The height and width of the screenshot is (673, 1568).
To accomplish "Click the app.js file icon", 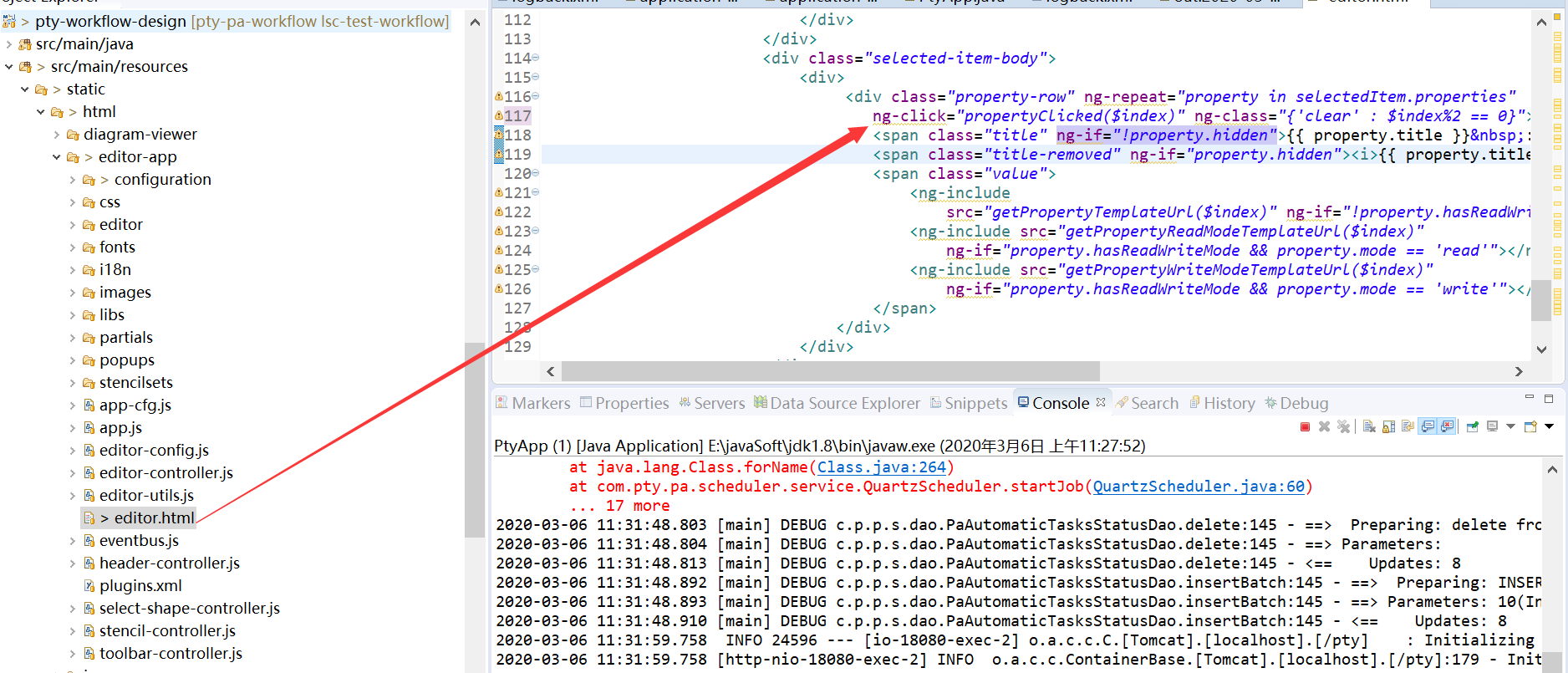I will point(89,428).
